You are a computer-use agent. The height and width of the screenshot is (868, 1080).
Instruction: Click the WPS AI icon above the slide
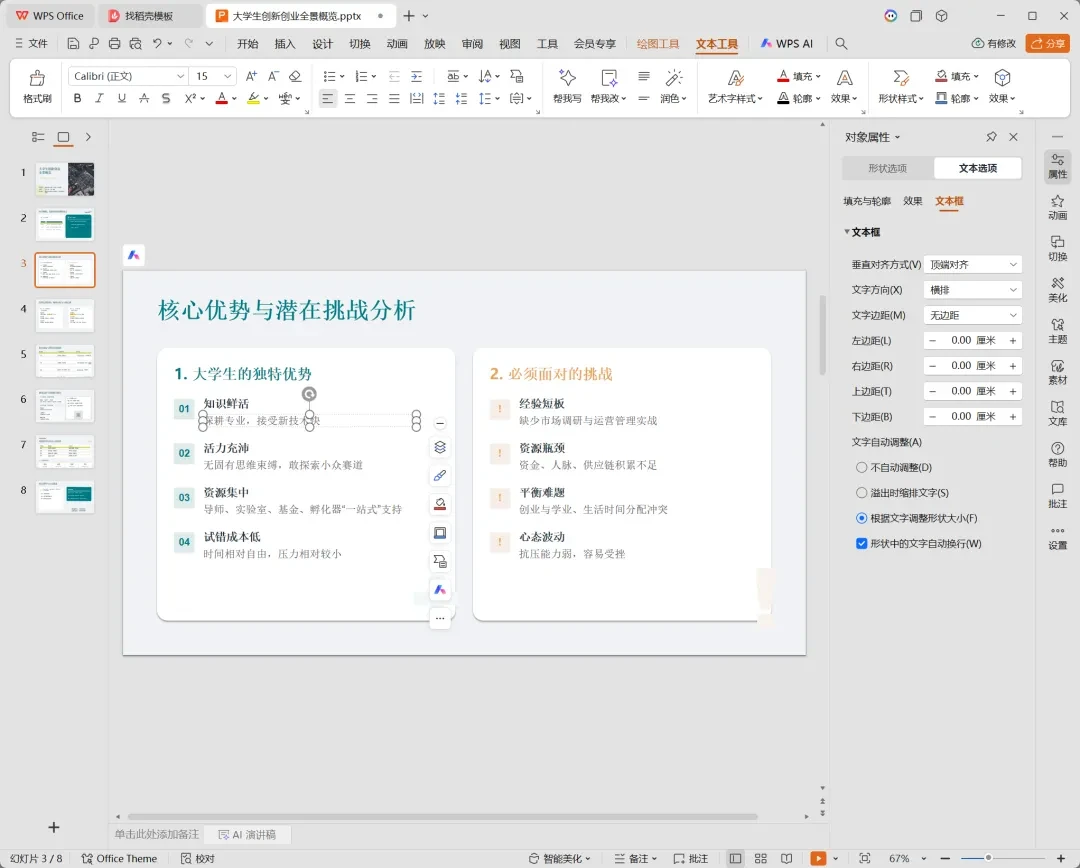tap(134, 255)
